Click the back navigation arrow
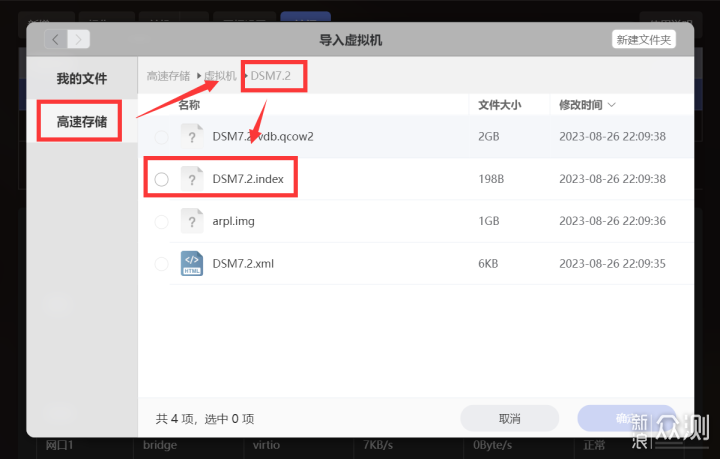The width and height of the screenshot is (720, 459). pyautogui.click(x=56, y=39)
